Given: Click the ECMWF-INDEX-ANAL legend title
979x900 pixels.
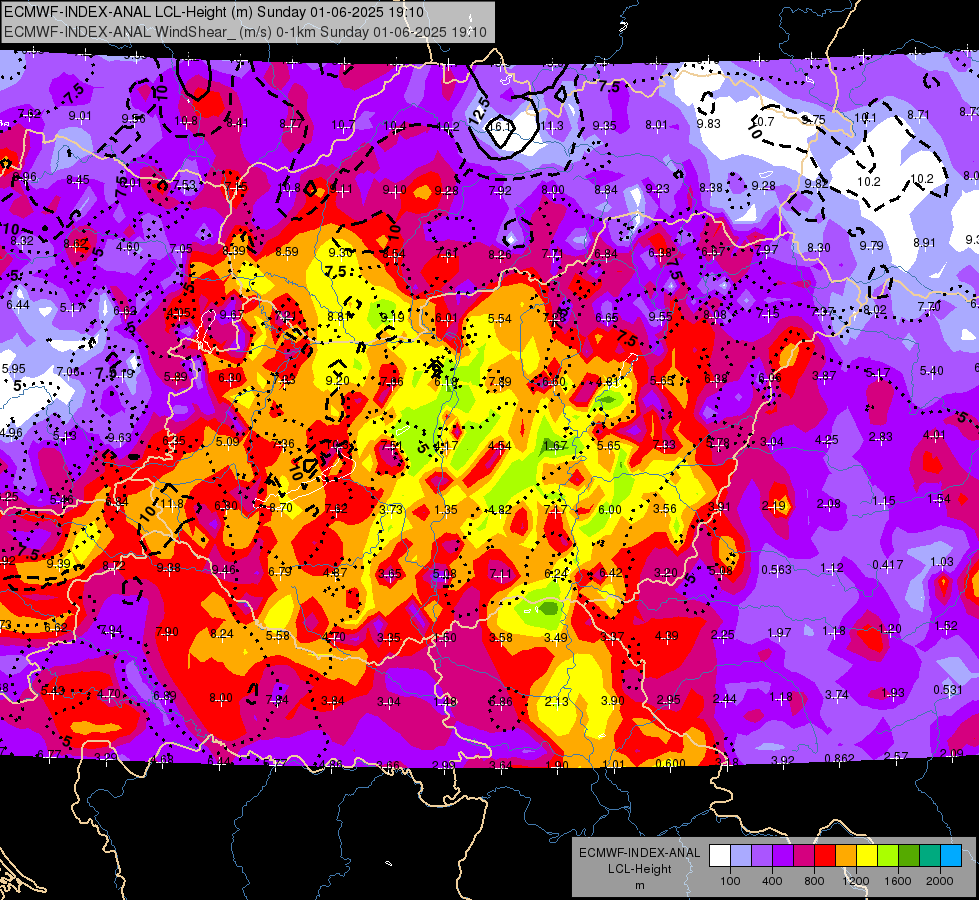Looking at the screenshot, I should click(639, 853).
